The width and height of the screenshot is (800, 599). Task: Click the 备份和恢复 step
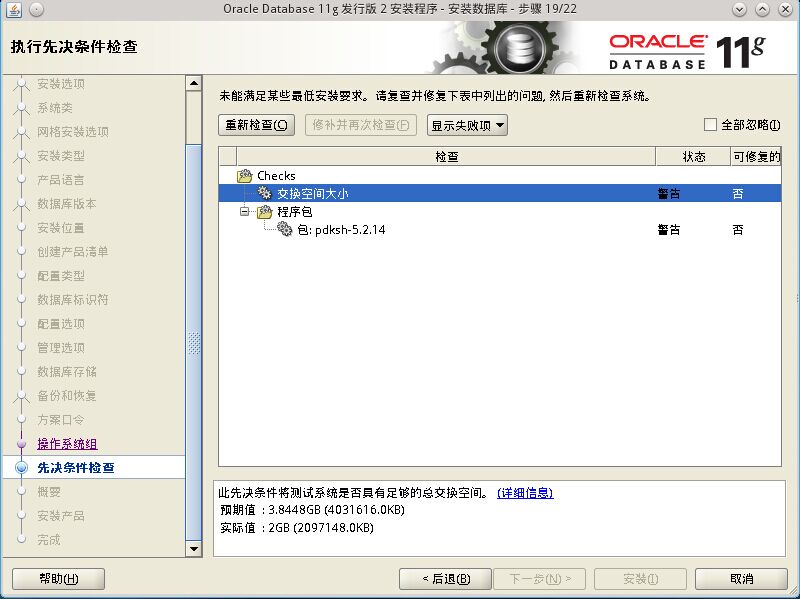(66, 395)
